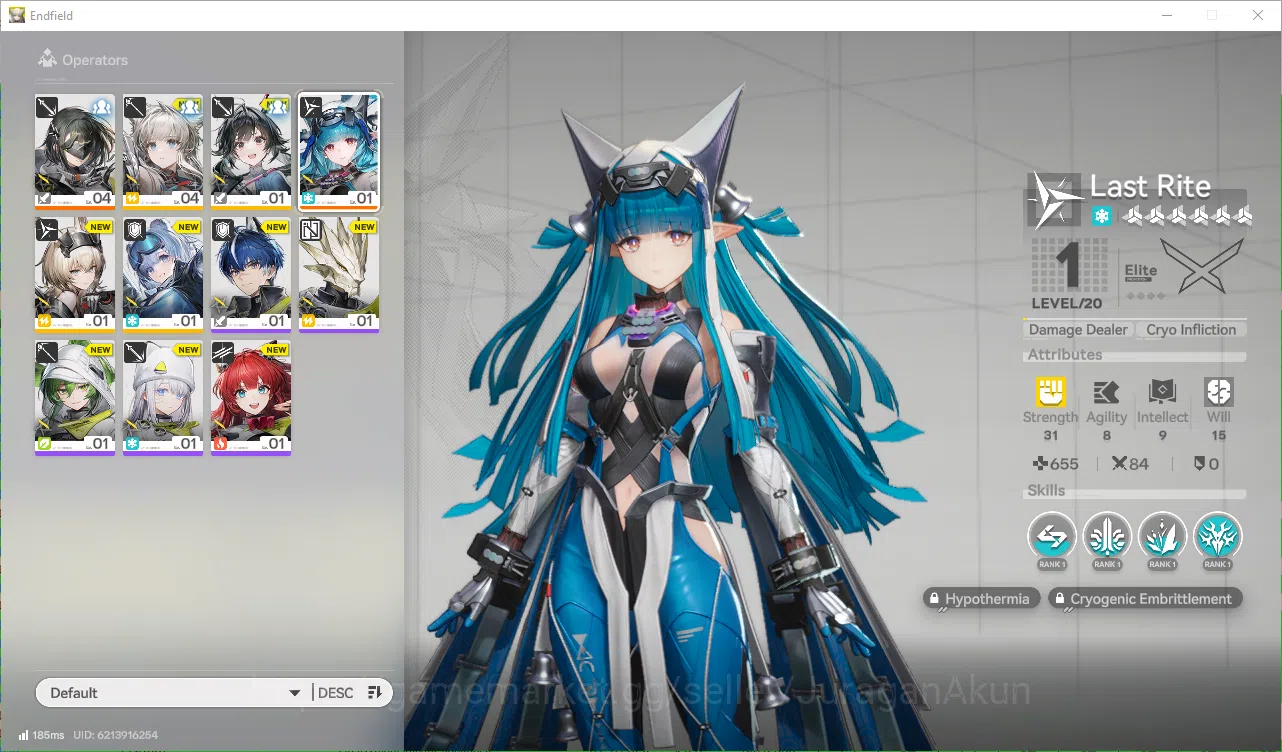Click the attack crossed-swords icon next to 84
Screen dimensions: 1282x752
click(1119, 464)
